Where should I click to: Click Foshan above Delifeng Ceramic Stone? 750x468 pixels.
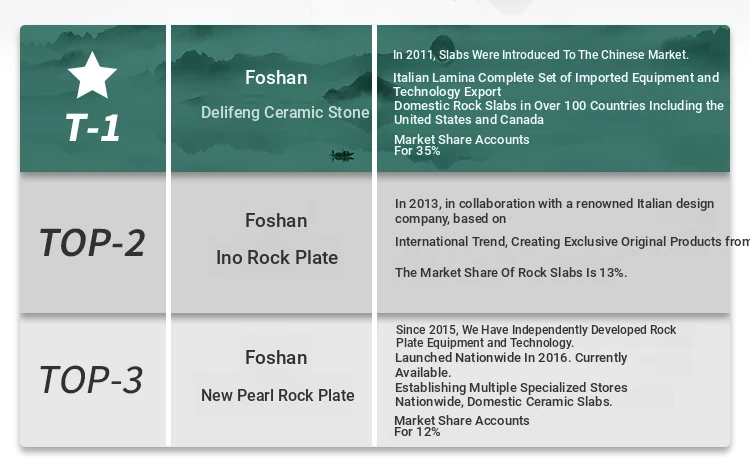(x=276, y=77)
